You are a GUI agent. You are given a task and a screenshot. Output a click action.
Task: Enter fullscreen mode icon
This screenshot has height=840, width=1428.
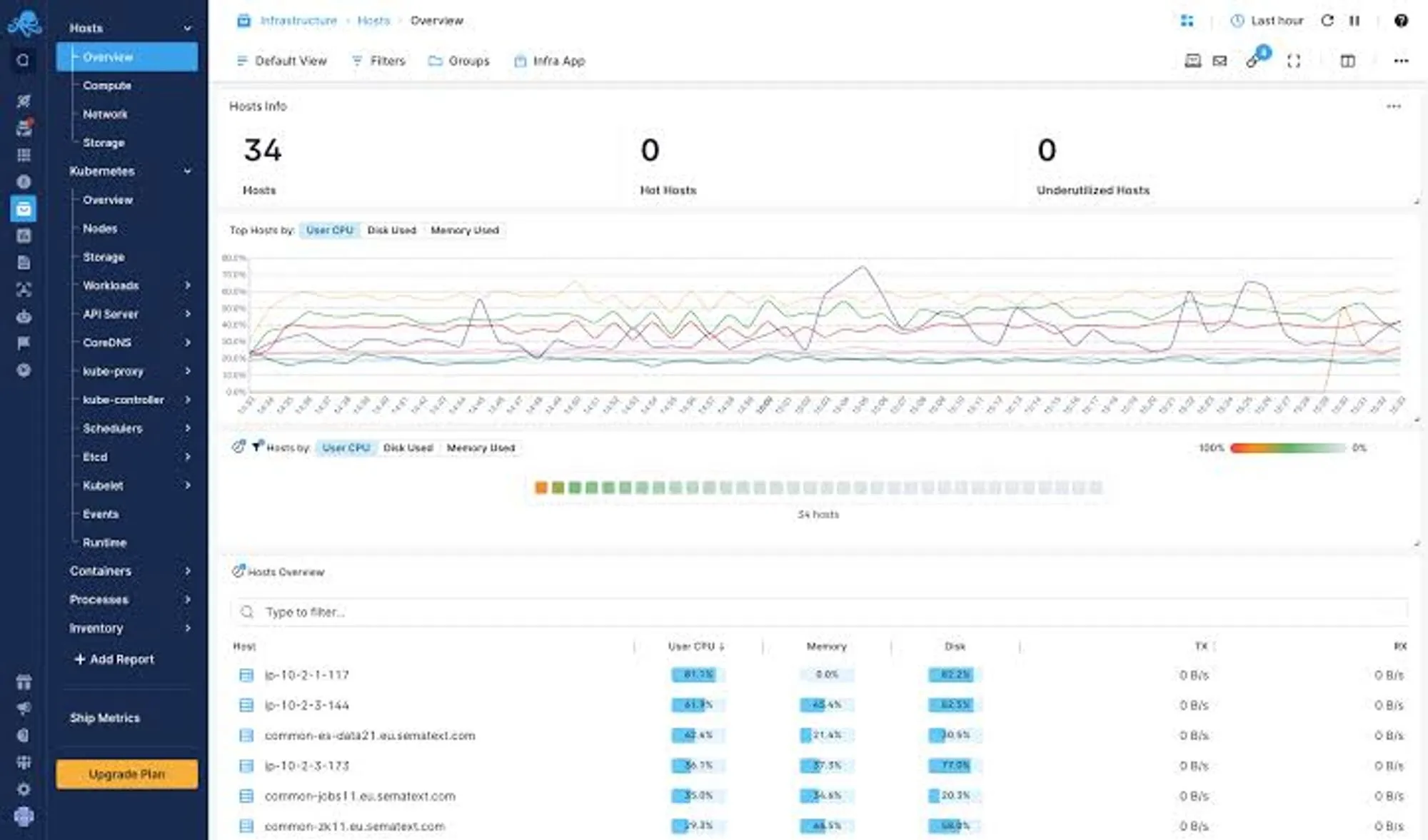pyautogui.click(x=1294, y=61)
